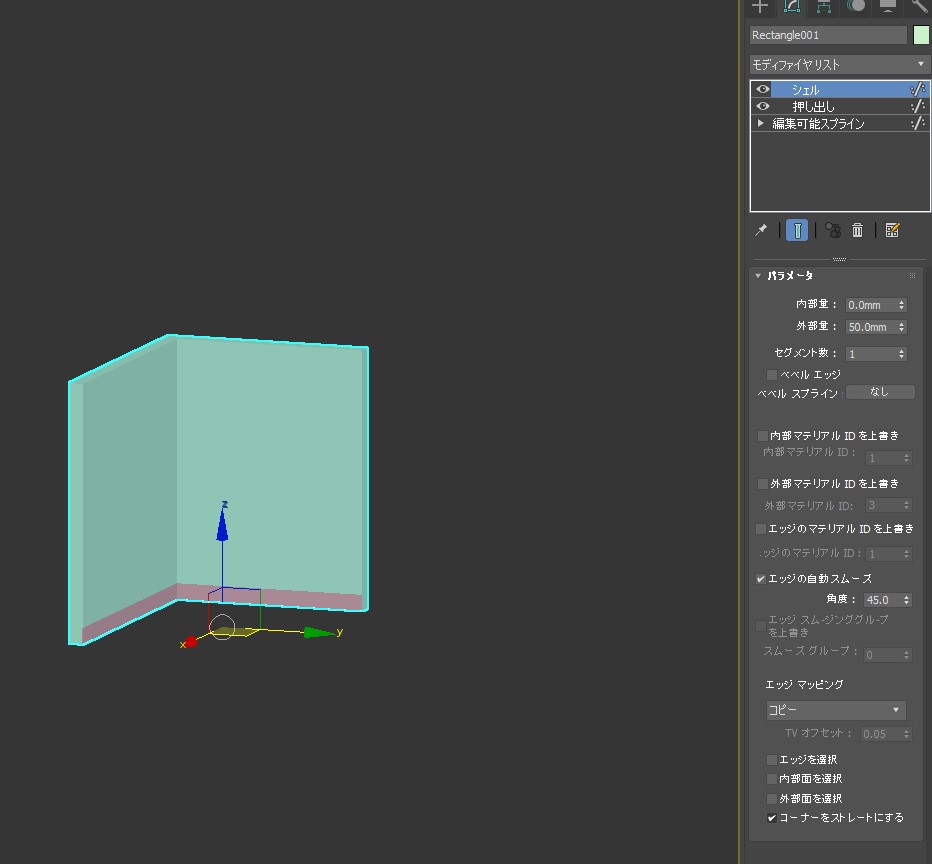Open the Display panel icon
This screenshot has width=932, height=864.
888,6
